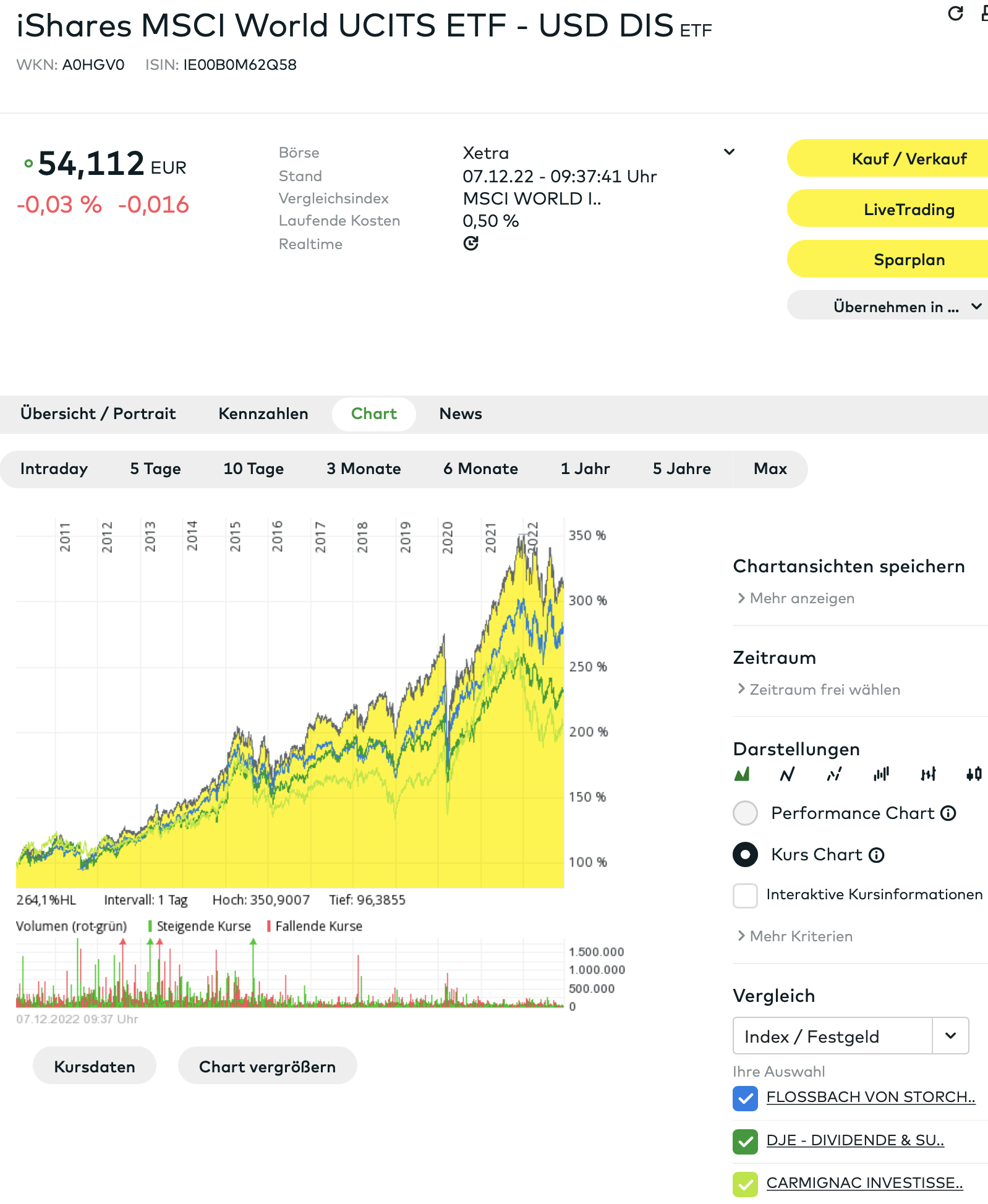Click the Realtime refresh icon

pyautogui.click(x=471, y=244)
